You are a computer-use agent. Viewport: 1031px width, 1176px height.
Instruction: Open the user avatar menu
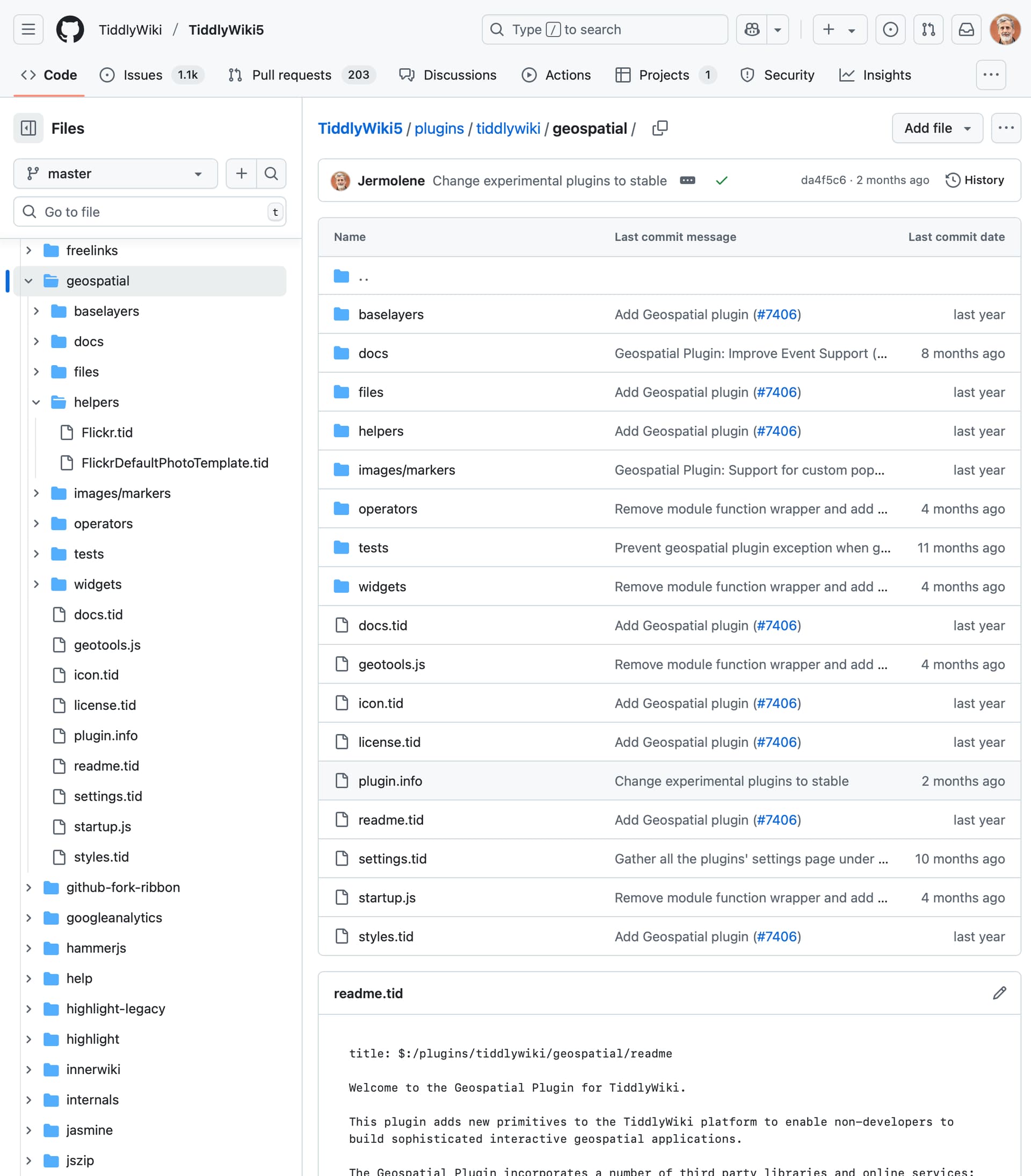click(1005, 30)
